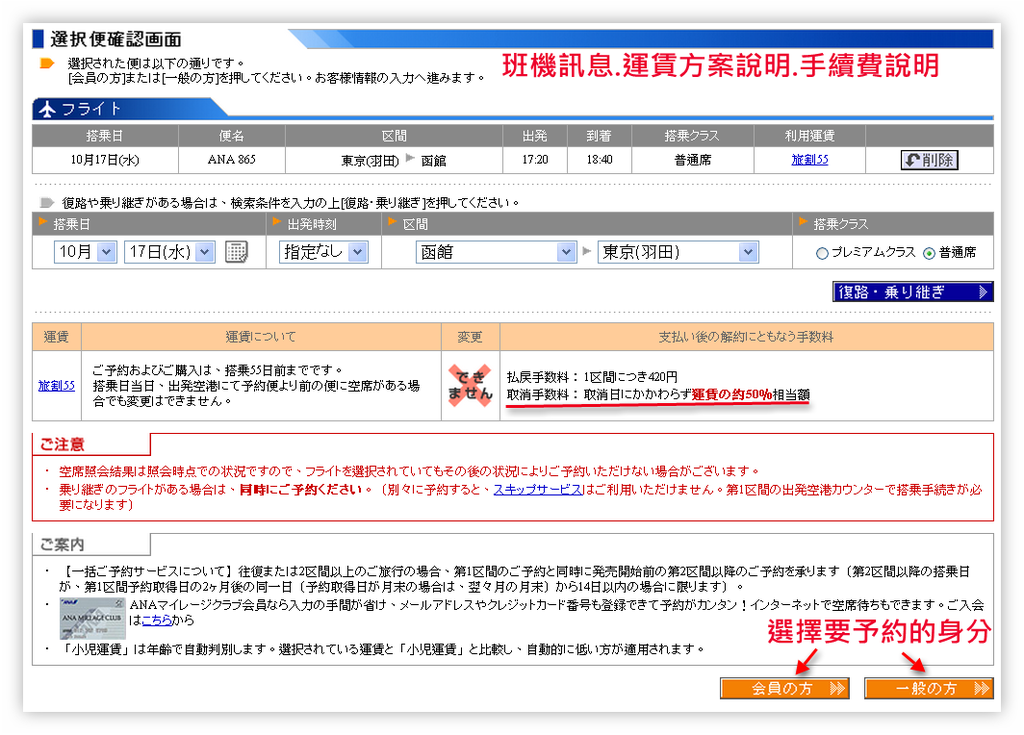Click the arrival time 18:40
This screenshot has width=1024, height=735.
(x=600, y=159)
